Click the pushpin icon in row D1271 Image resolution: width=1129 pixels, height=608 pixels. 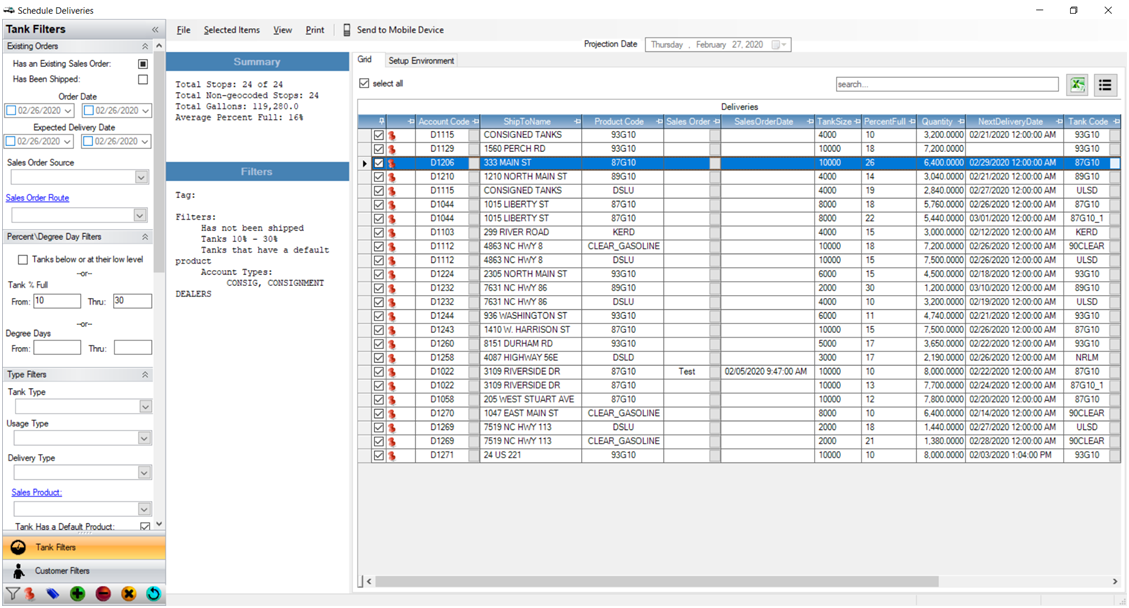click(392, 455)
